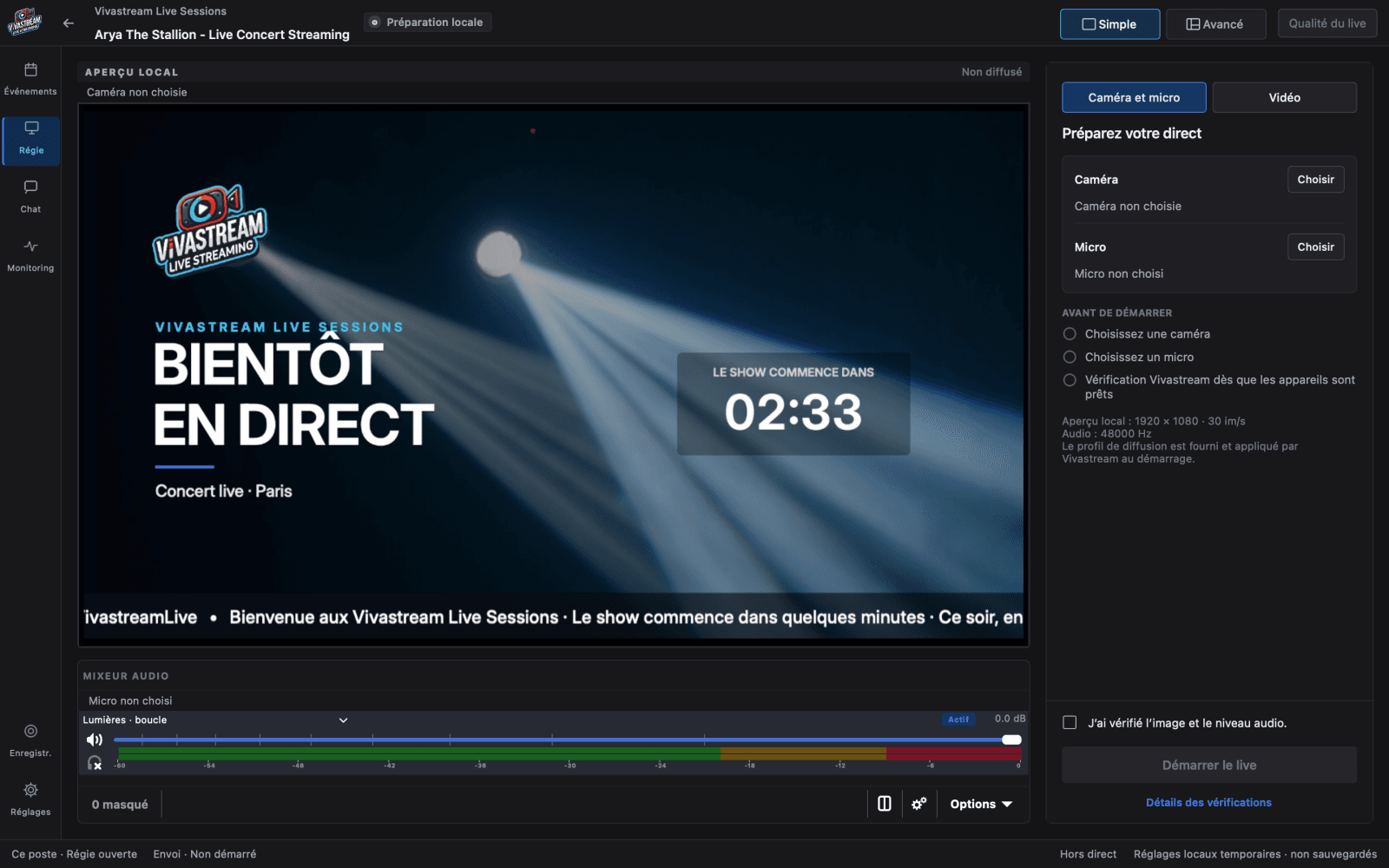Open the Événements calendar section
Image resolution: width=1389 pixels, height=868 pixels.
pos(30,79)
